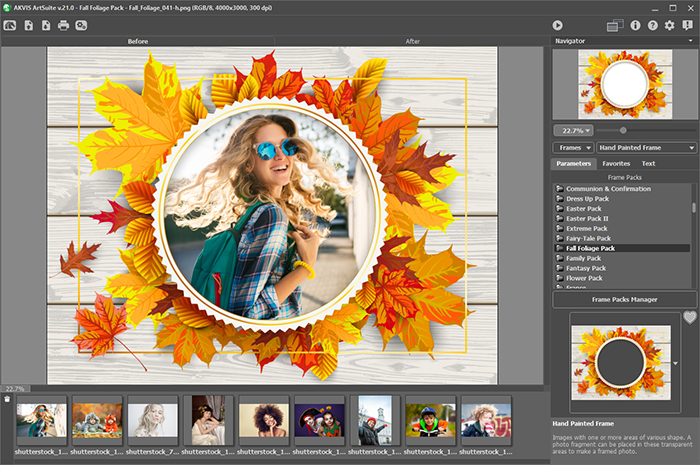Screen dimensions: 700x465
Task: Run processing with the play button
Action: (557, 25)
